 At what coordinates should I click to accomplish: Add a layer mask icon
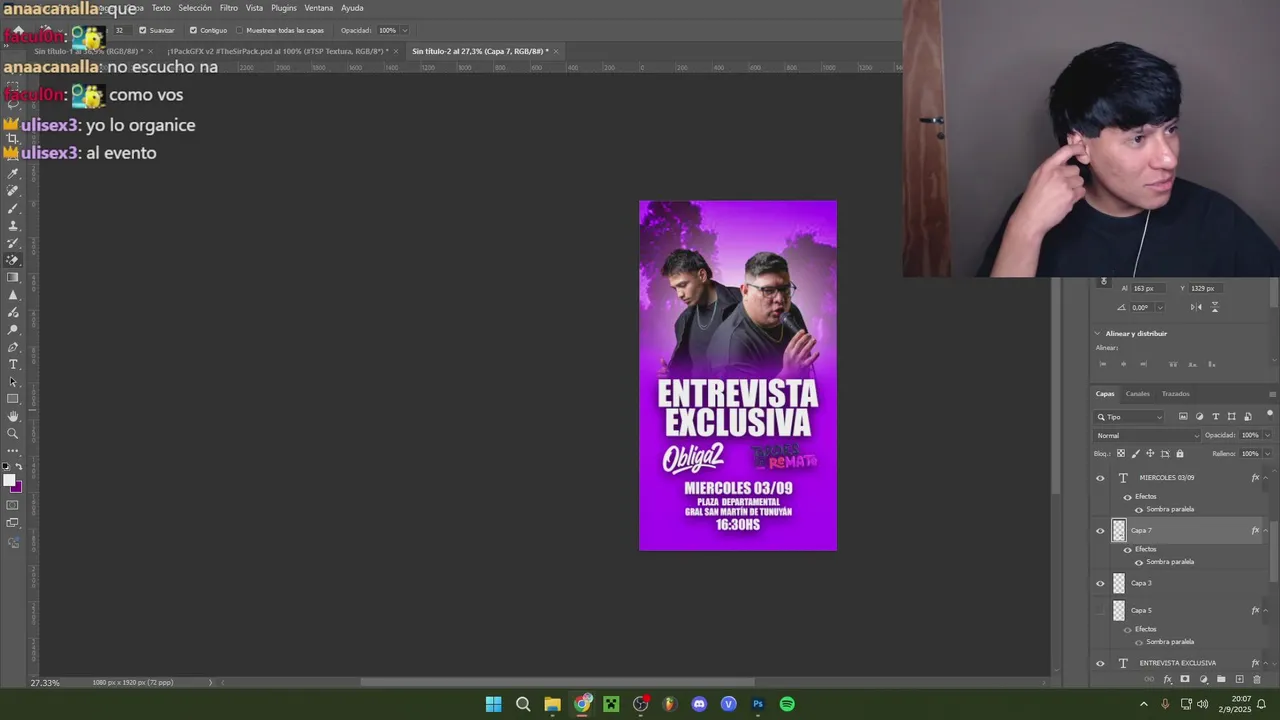pyautogui.click(x=1185, y=679)
